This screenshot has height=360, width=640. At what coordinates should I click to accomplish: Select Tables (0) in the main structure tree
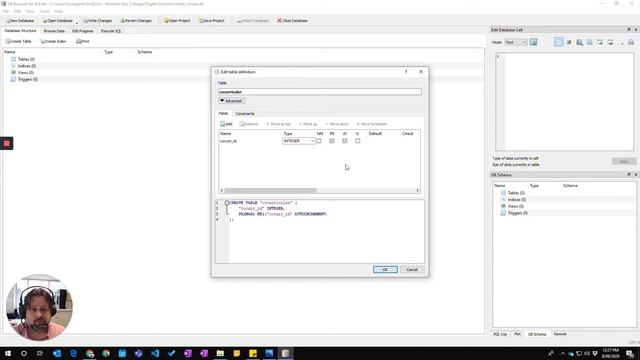tap(26, 59)
